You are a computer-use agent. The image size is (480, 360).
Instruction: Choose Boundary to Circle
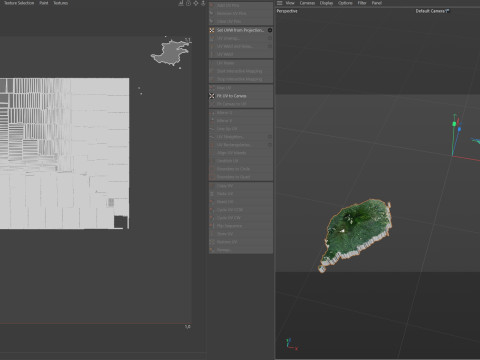241,169
